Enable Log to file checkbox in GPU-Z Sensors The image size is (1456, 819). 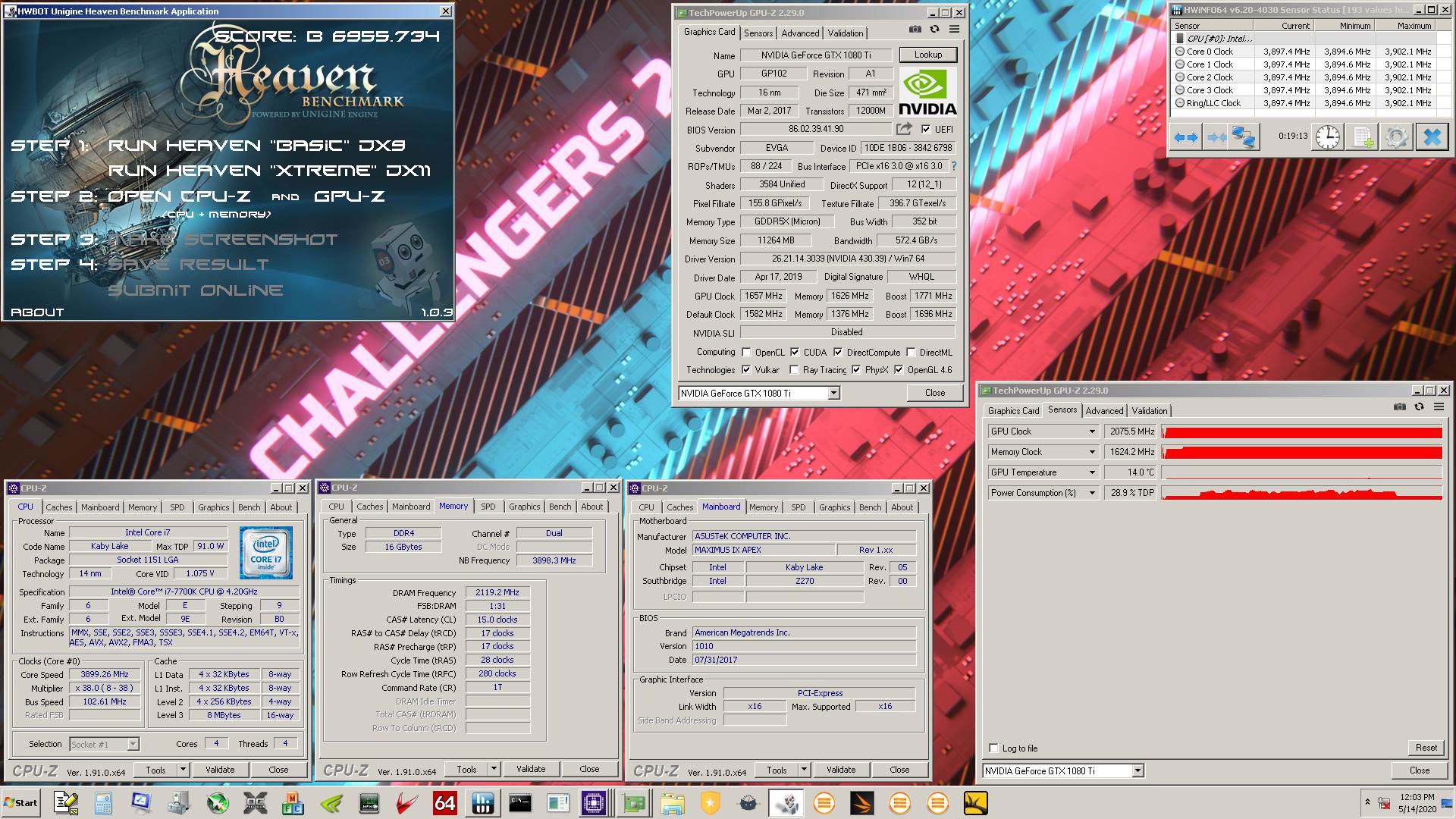993,748
